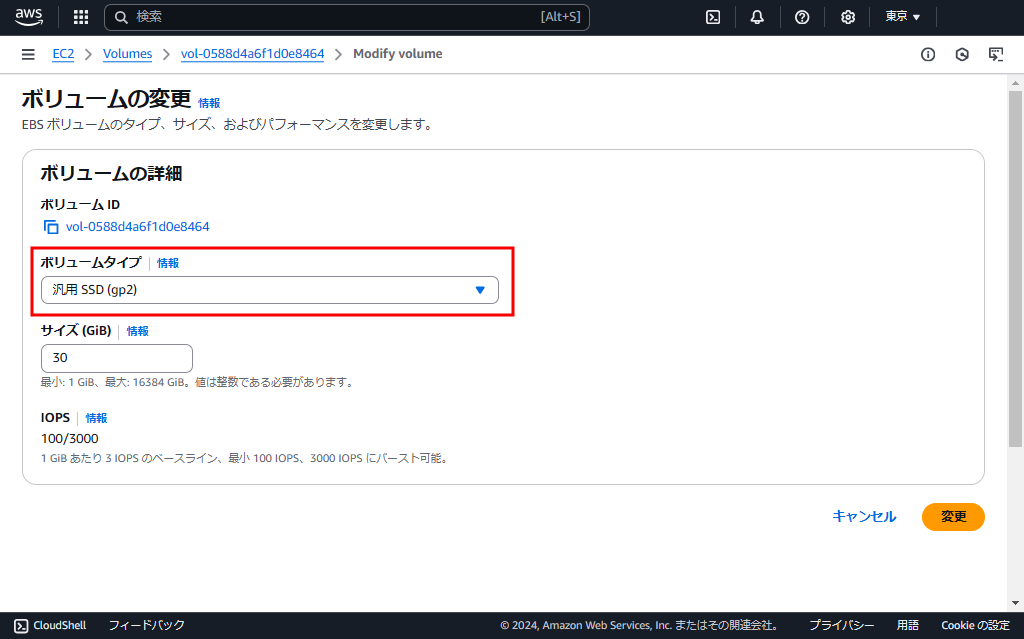Go to EC2 breadcrumb link
Image resolution: width=1024 pixels, height=639 pixels.
click(x=63, y=54)
